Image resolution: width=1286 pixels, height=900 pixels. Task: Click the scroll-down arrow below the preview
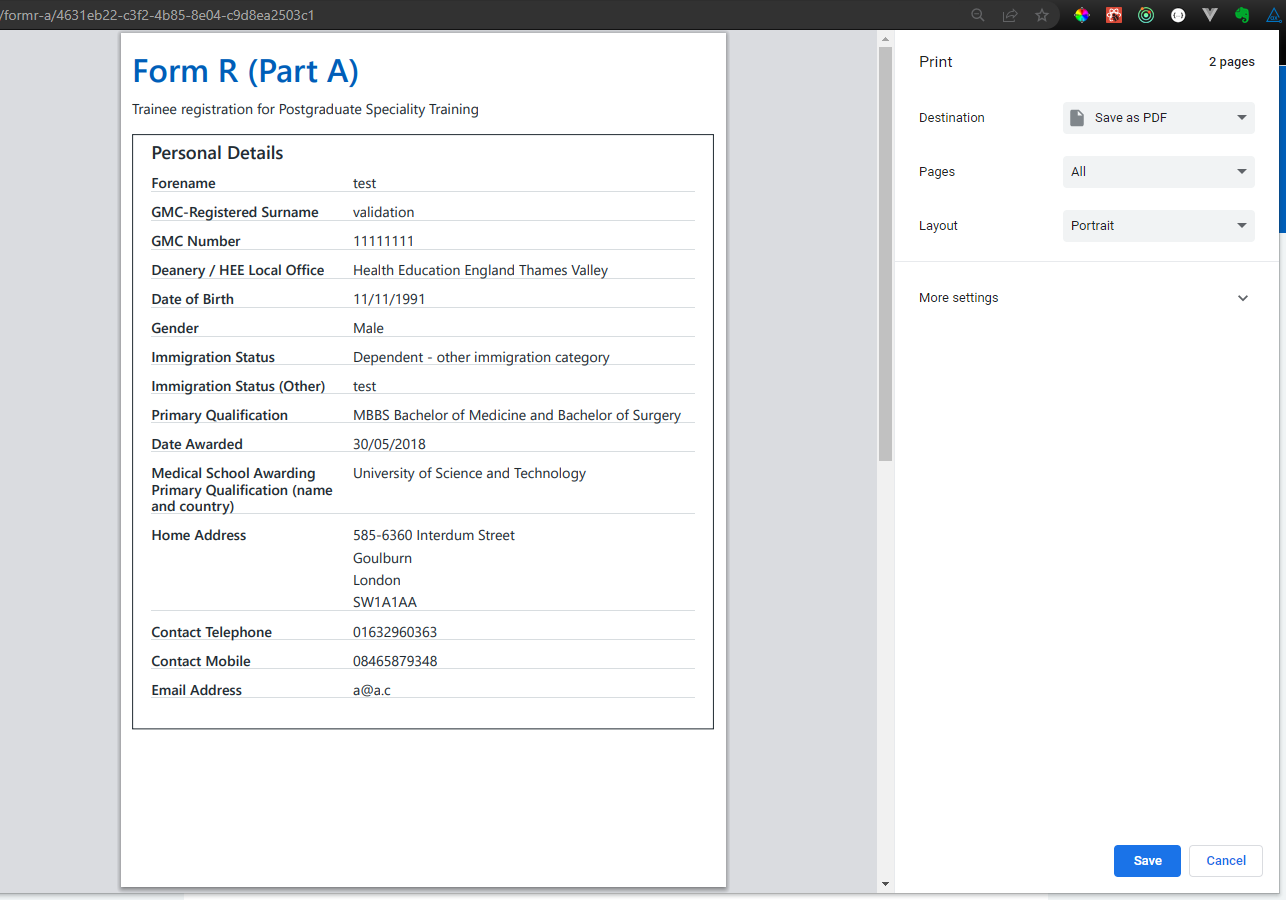coord(884,884)
